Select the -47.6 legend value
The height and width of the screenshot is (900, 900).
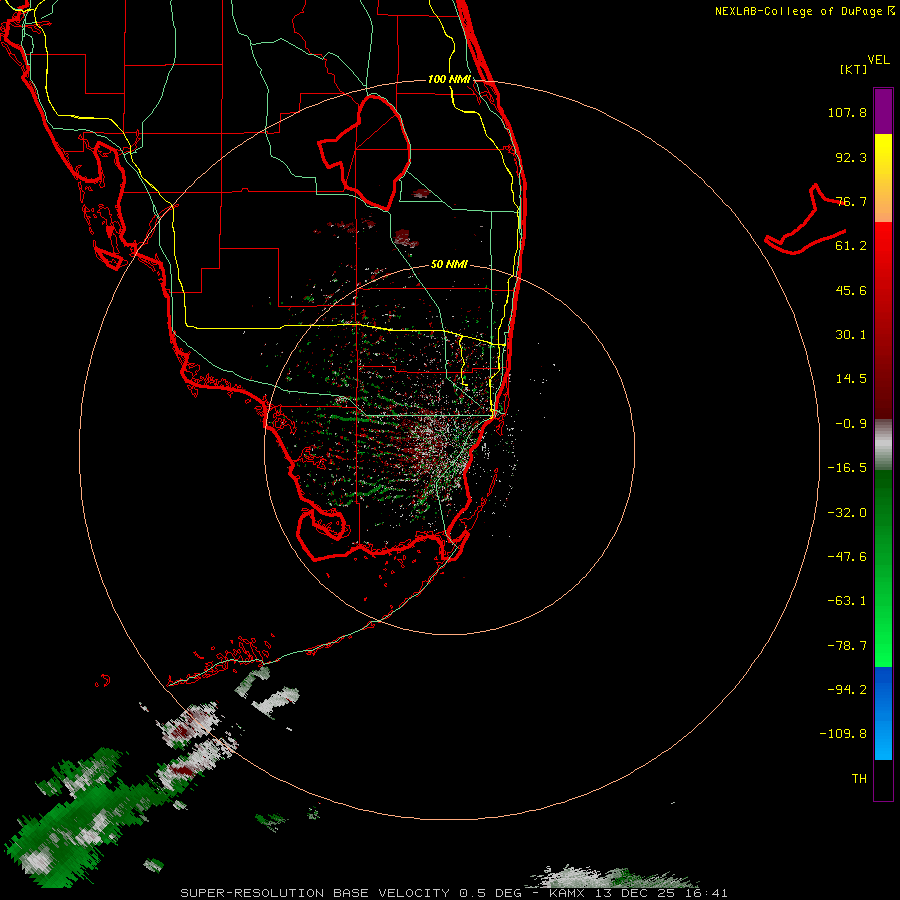point(847,557)
